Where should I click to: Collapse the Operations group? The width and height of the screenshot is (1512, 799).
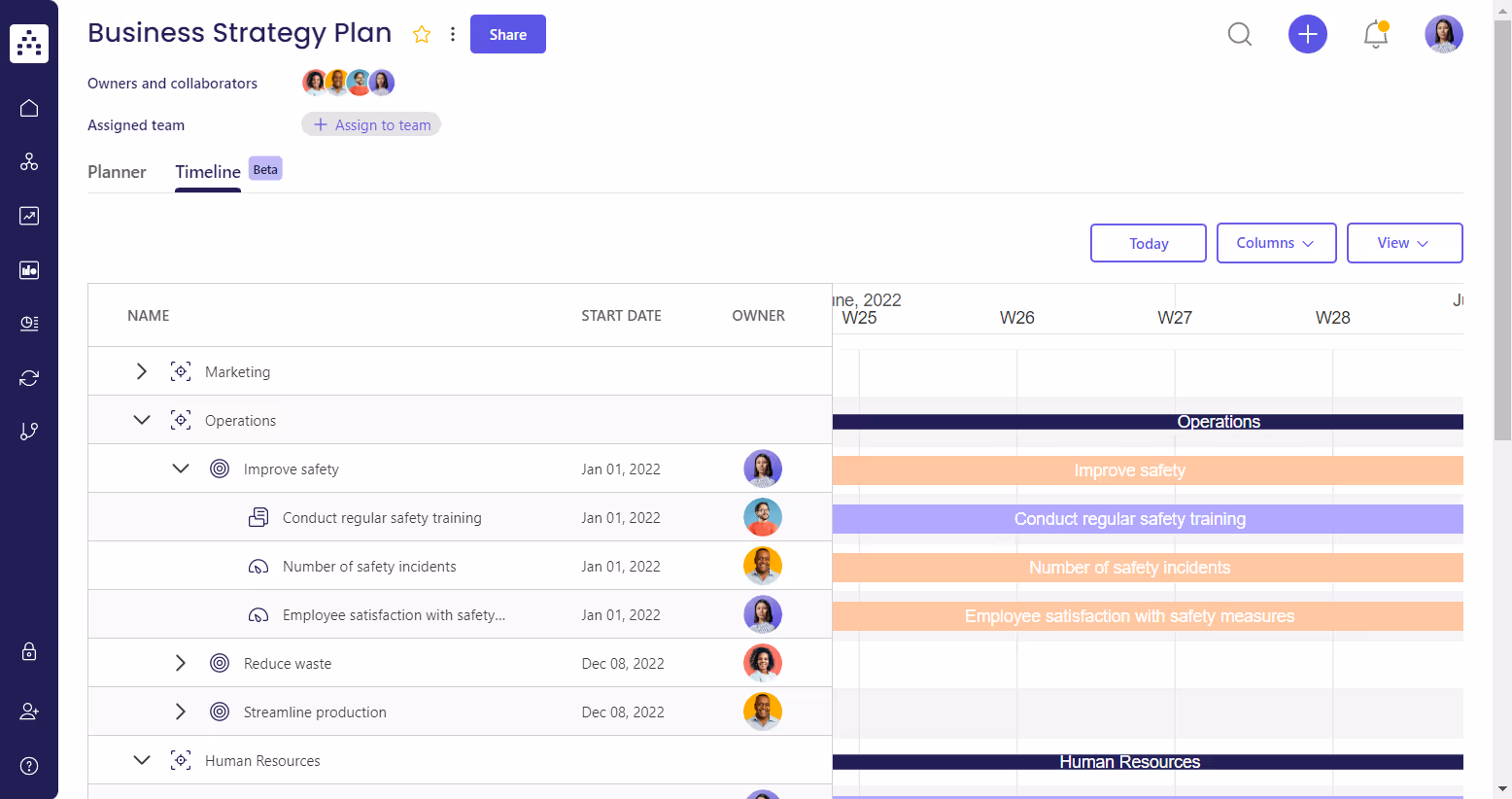click(x=142, y=419)
